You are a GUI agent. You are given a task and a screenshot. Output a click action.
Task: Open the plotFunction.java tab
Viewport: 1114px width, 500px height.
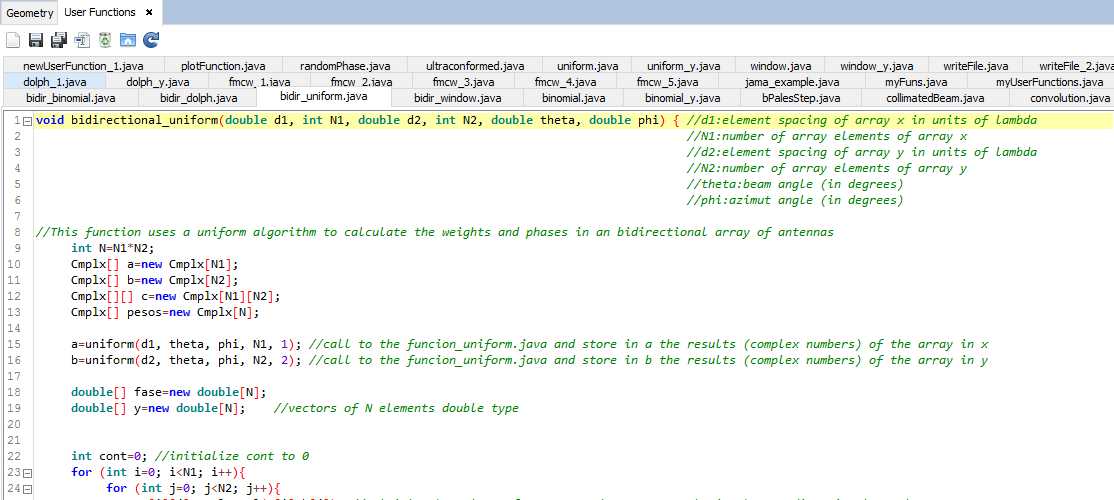coord(223,66)
